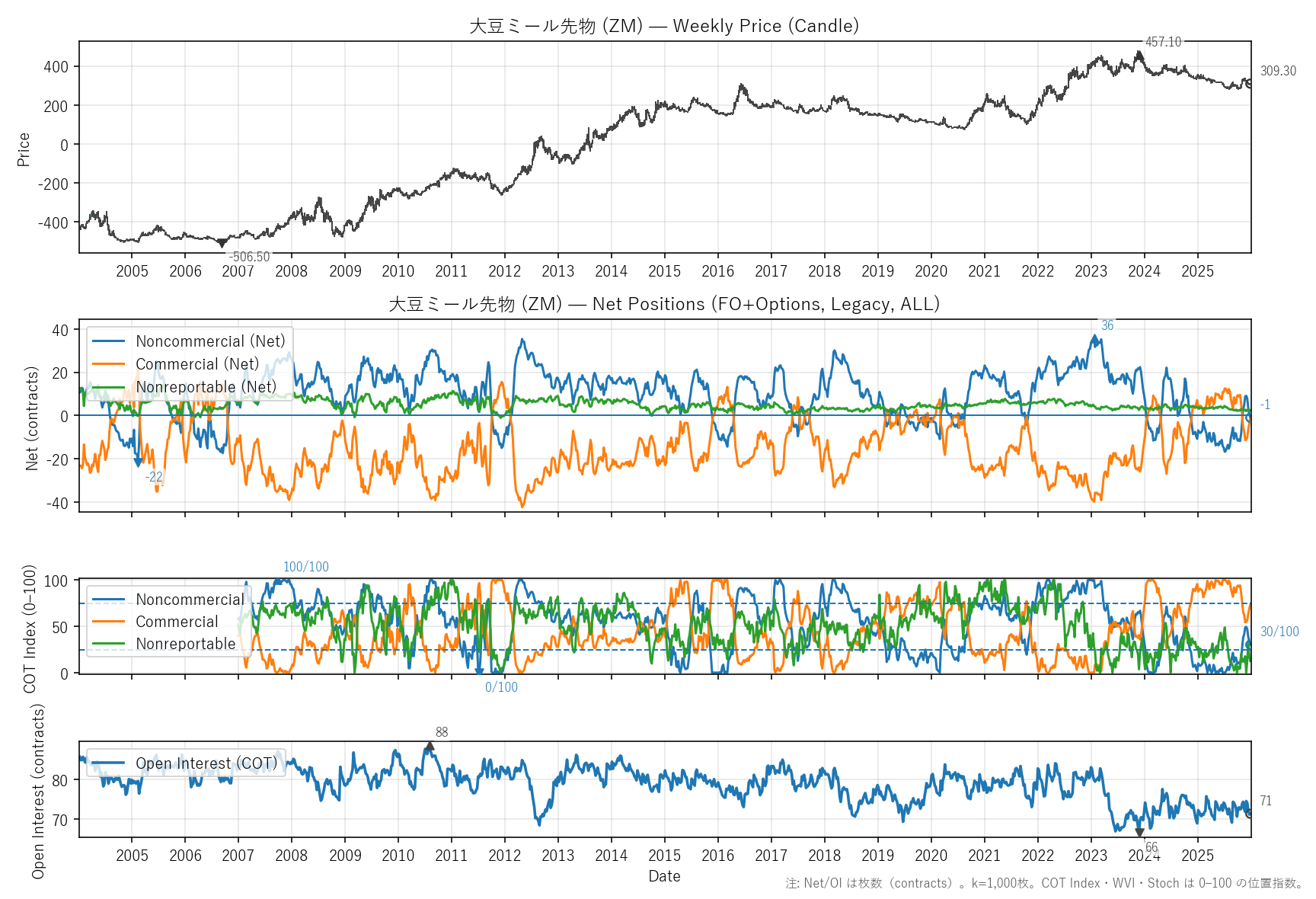
Task: Click the Net Positions chart title
Action: (x=664, y=304)
